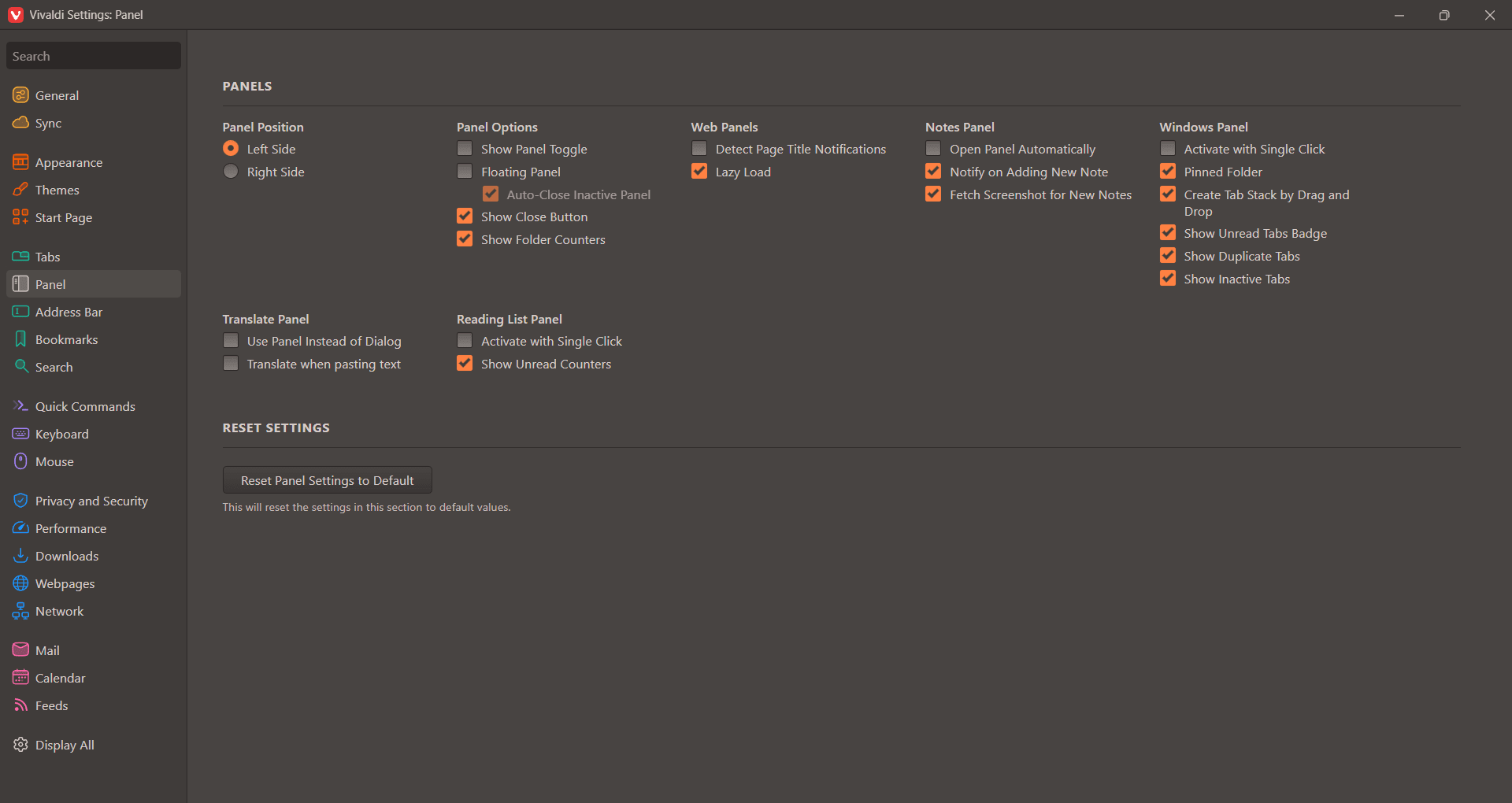Image resolution: width=1512 pixels, height=803 pixels.
Task: Click the Themes paintbrush icon in sidebar
Action: point(20,190)
